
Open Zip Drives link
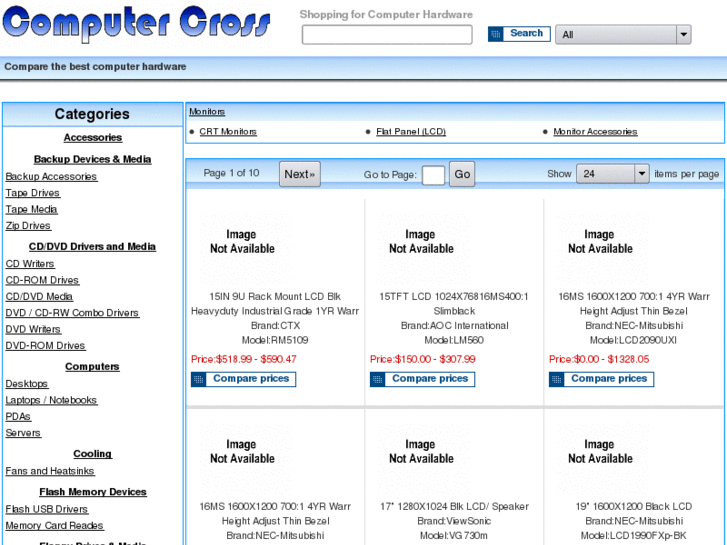click(x=28, y=226)
